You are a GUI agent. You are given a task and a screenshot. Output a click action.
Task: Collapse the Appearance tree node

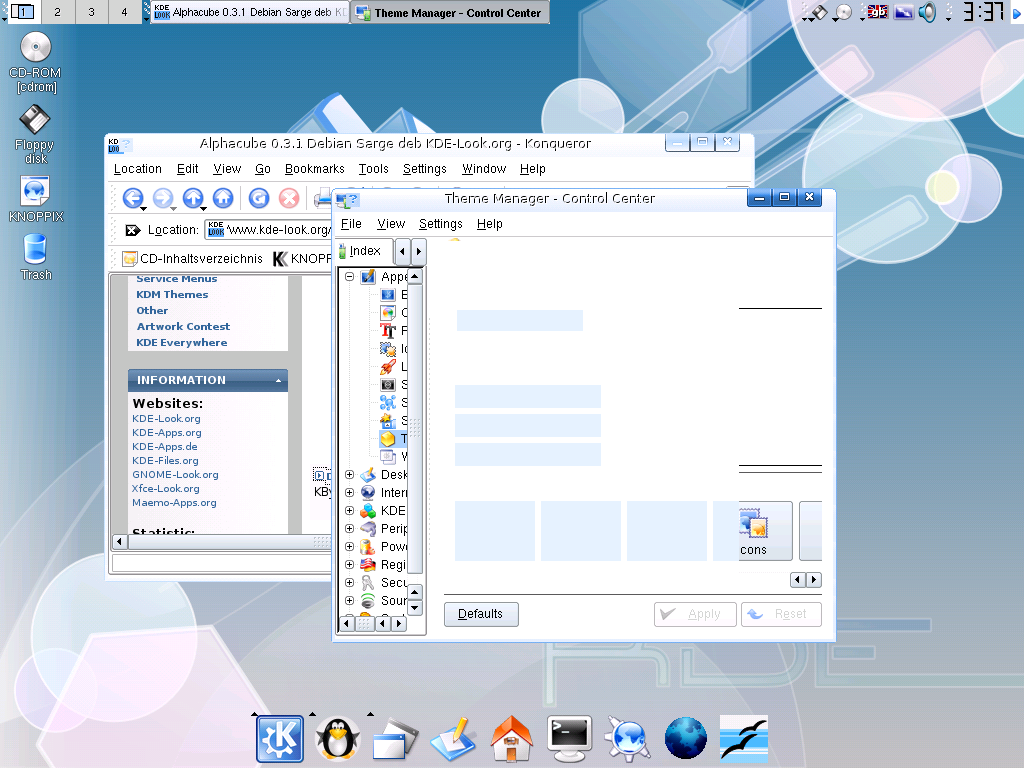[x=349, y=276]
